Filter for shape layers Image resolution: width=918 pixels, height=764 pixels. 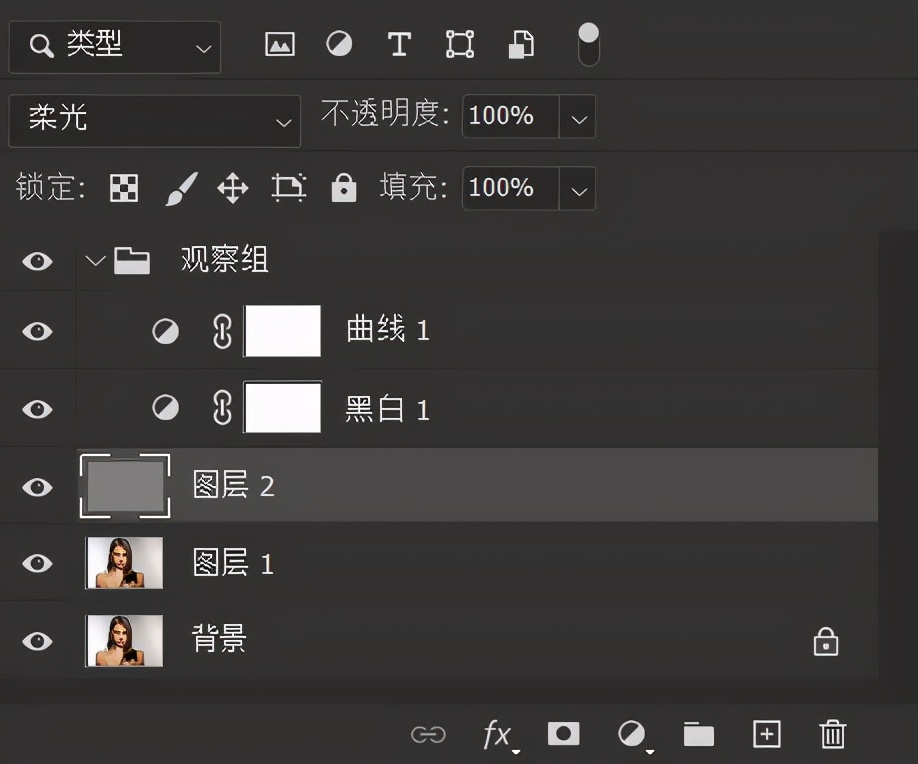pos(460,44)
